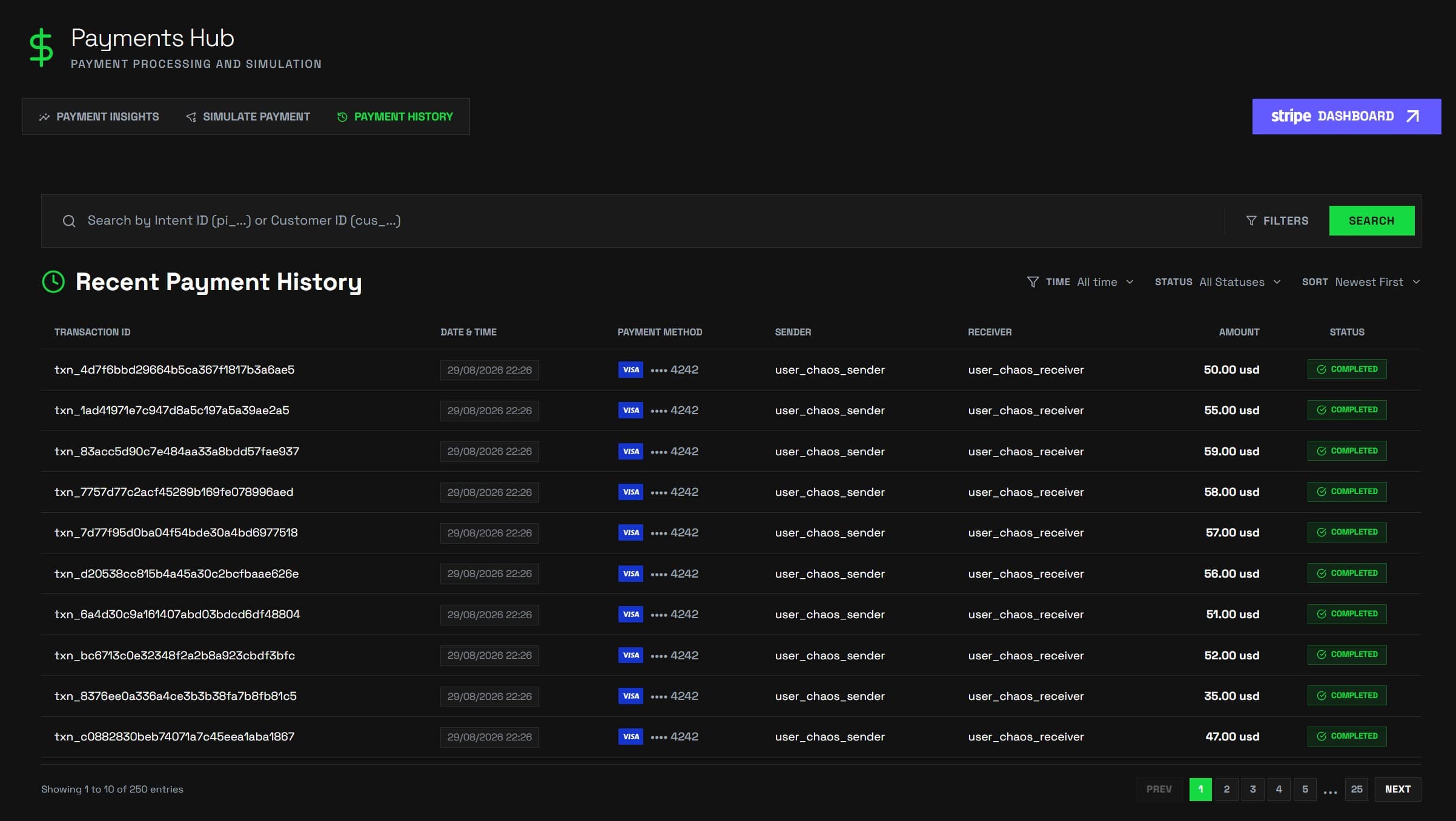The image size is (1456, 821).
Task: Click user_chaos_receiver in the 59.00 usd row
Action: pos(1026,452)
